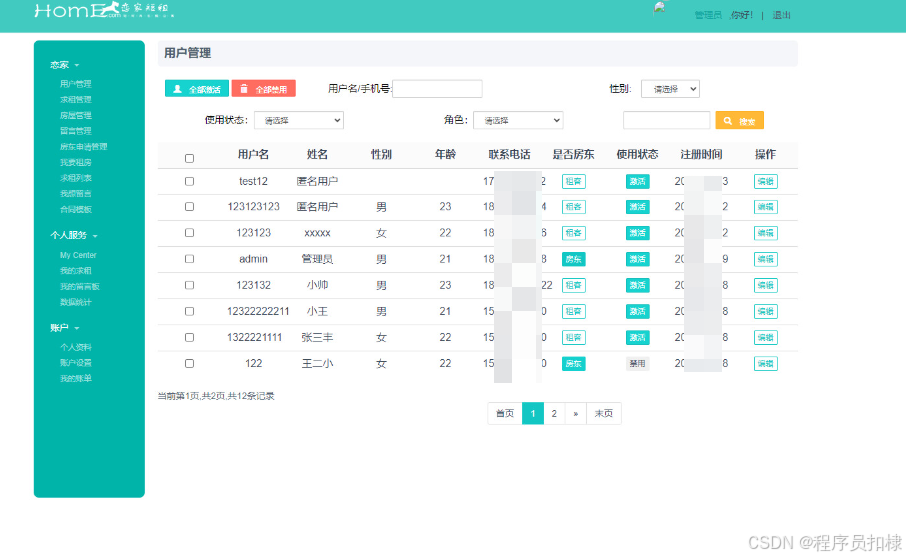Open 房东申请管理 in the sidebar
Screen dimensions: 906x558
point(83,147)
